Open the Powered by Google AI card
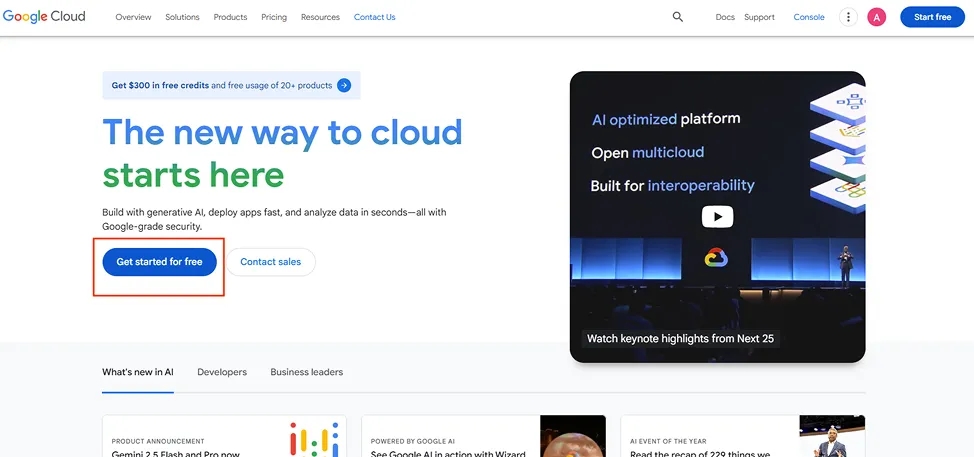 point(483,436)
